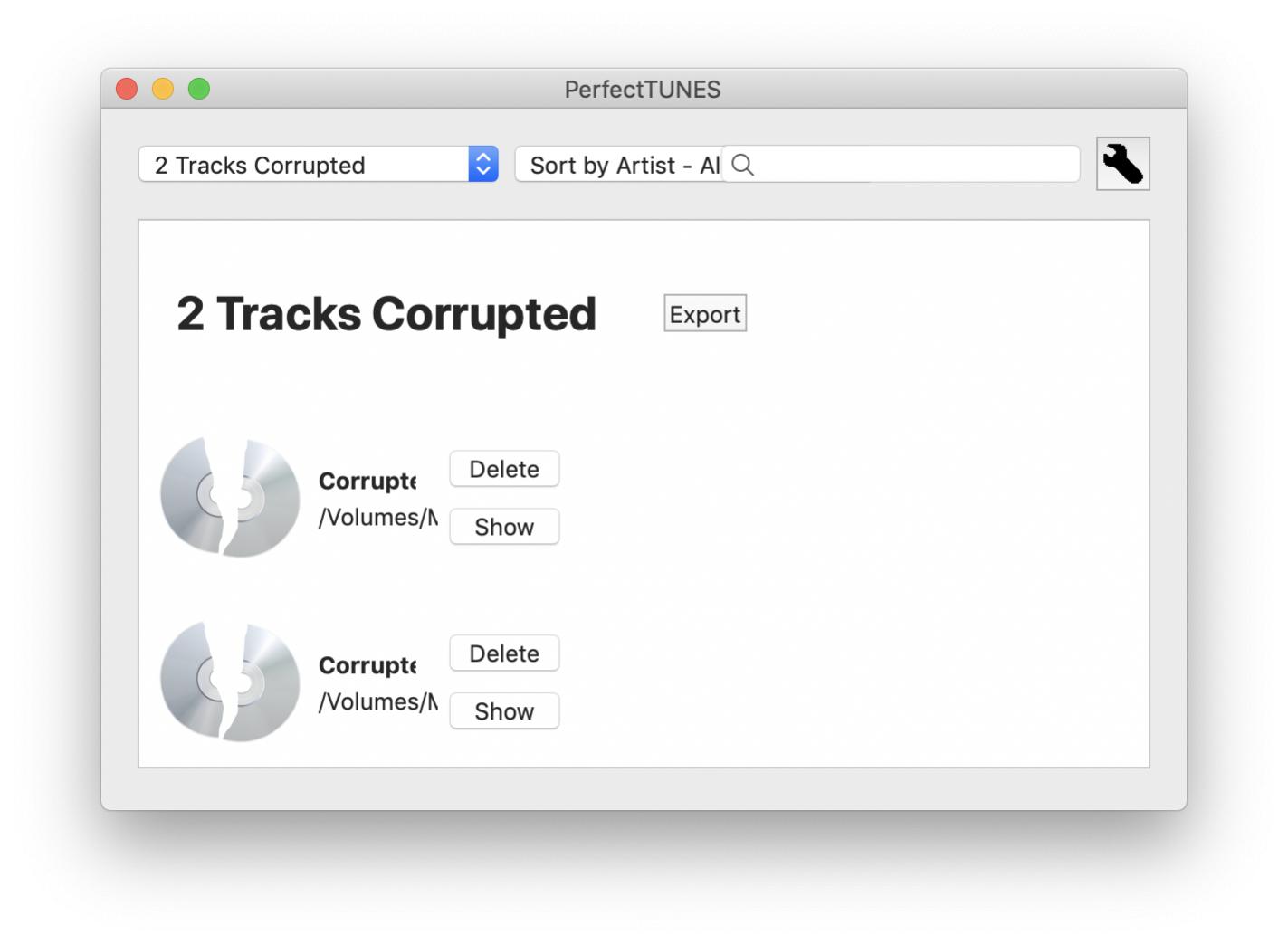This screenshot has height=944, width=1288.
Task: Open the 2 Tracks Corrupted dropdown
Action: (x=318, y=165)
